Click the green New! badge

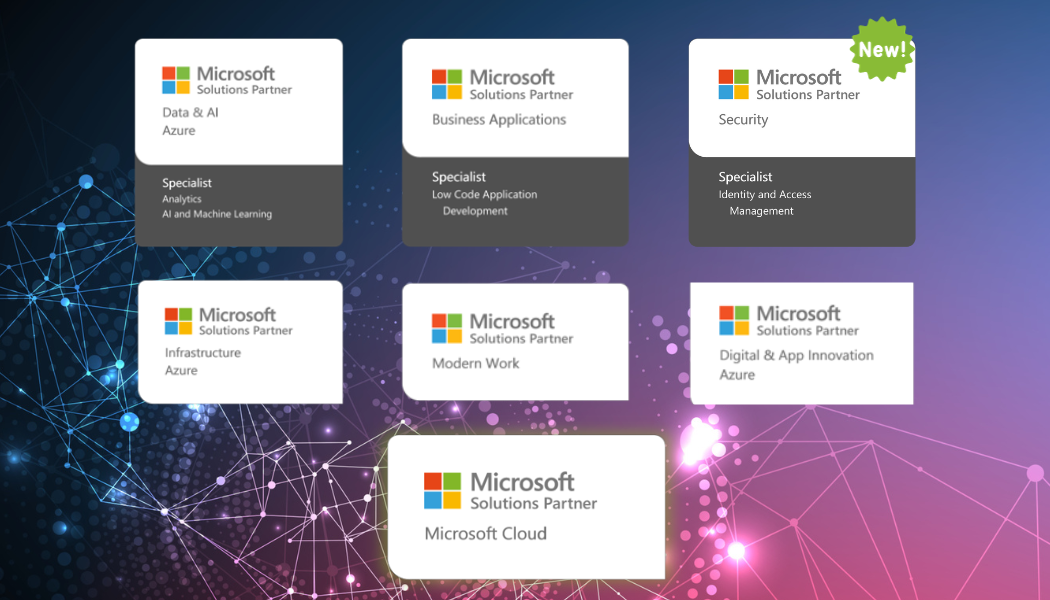click(882, 50)
